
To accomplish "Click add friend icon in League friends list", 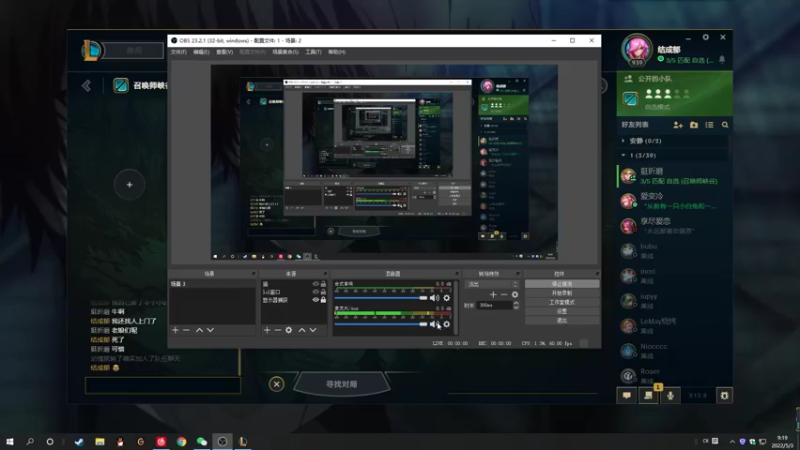I will 678,125.
